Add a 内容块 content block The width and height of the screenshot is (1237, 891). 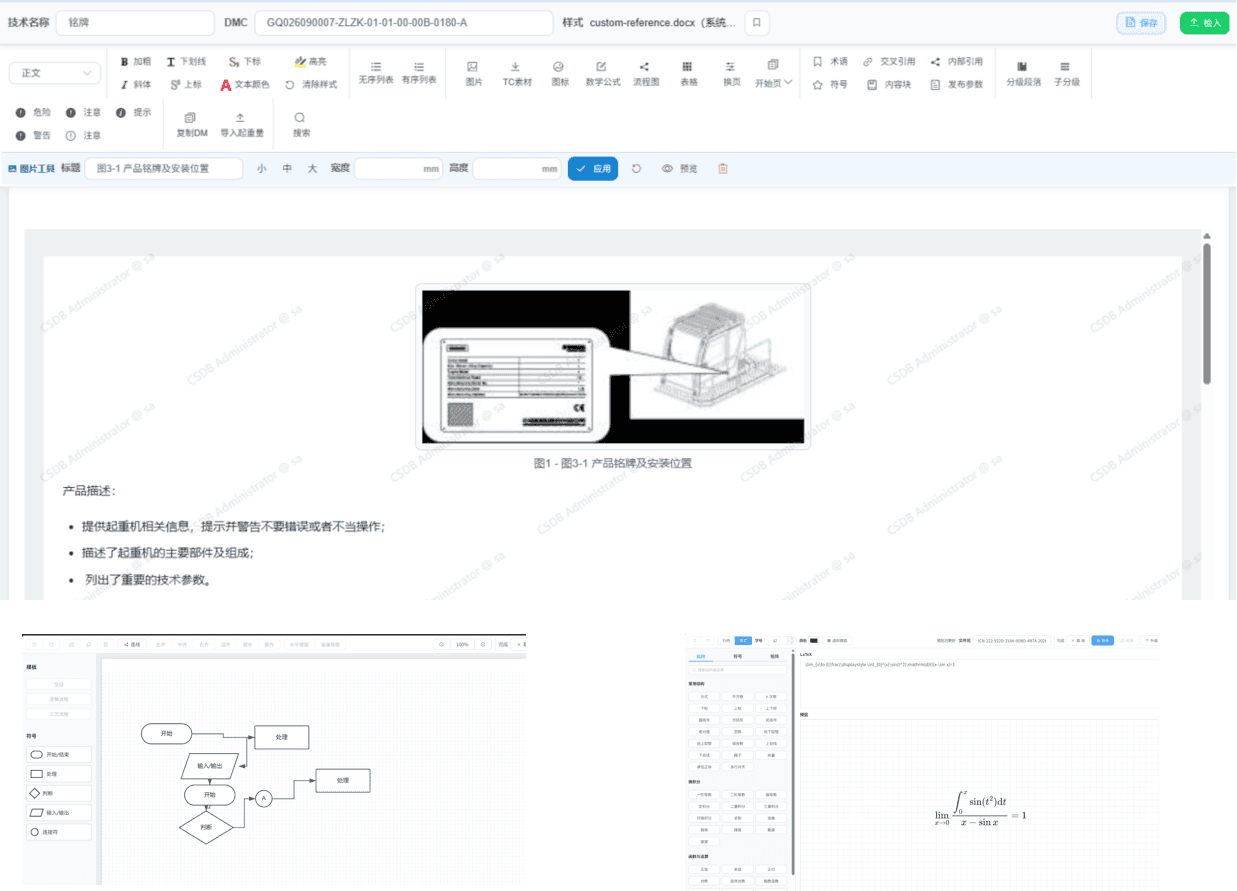[x=889, y=85]
